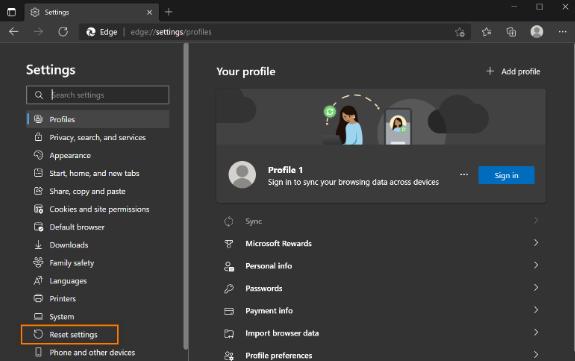Click the Edge site identity label
Image resolution: width=575 pixels, height=361 pixels.
pos(102,32)
